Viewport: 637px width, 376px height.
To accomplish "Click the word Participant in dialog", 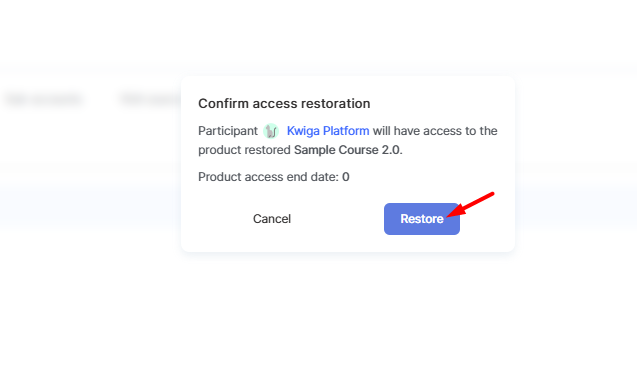I will coord(228,131).
